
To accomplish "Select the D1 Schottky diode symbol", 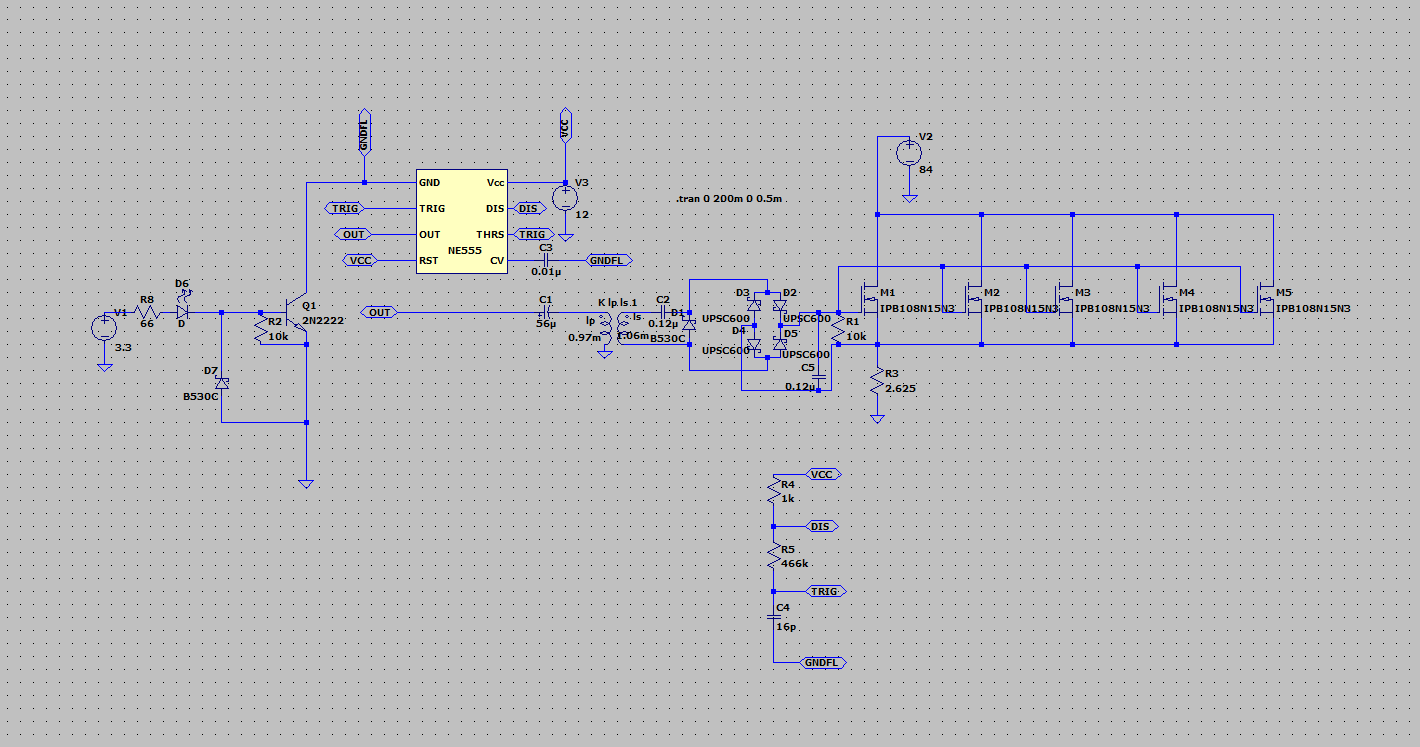I will tap(689, 327).
